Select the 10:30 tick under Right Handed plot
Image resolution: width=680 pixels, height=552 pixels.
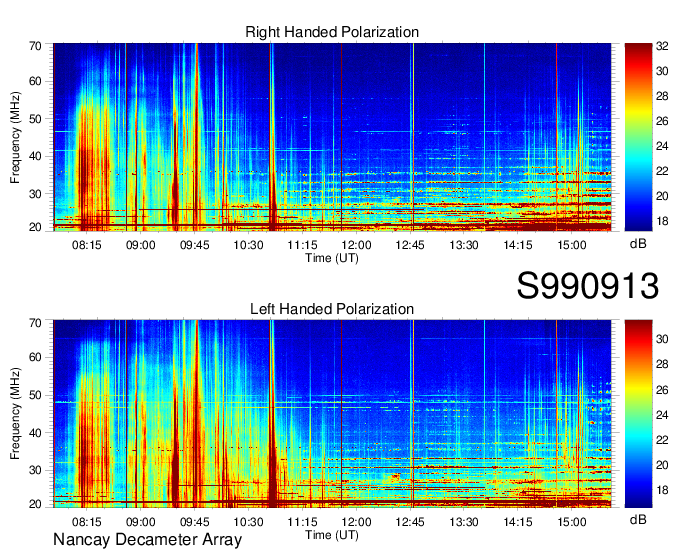click(248, 245)
